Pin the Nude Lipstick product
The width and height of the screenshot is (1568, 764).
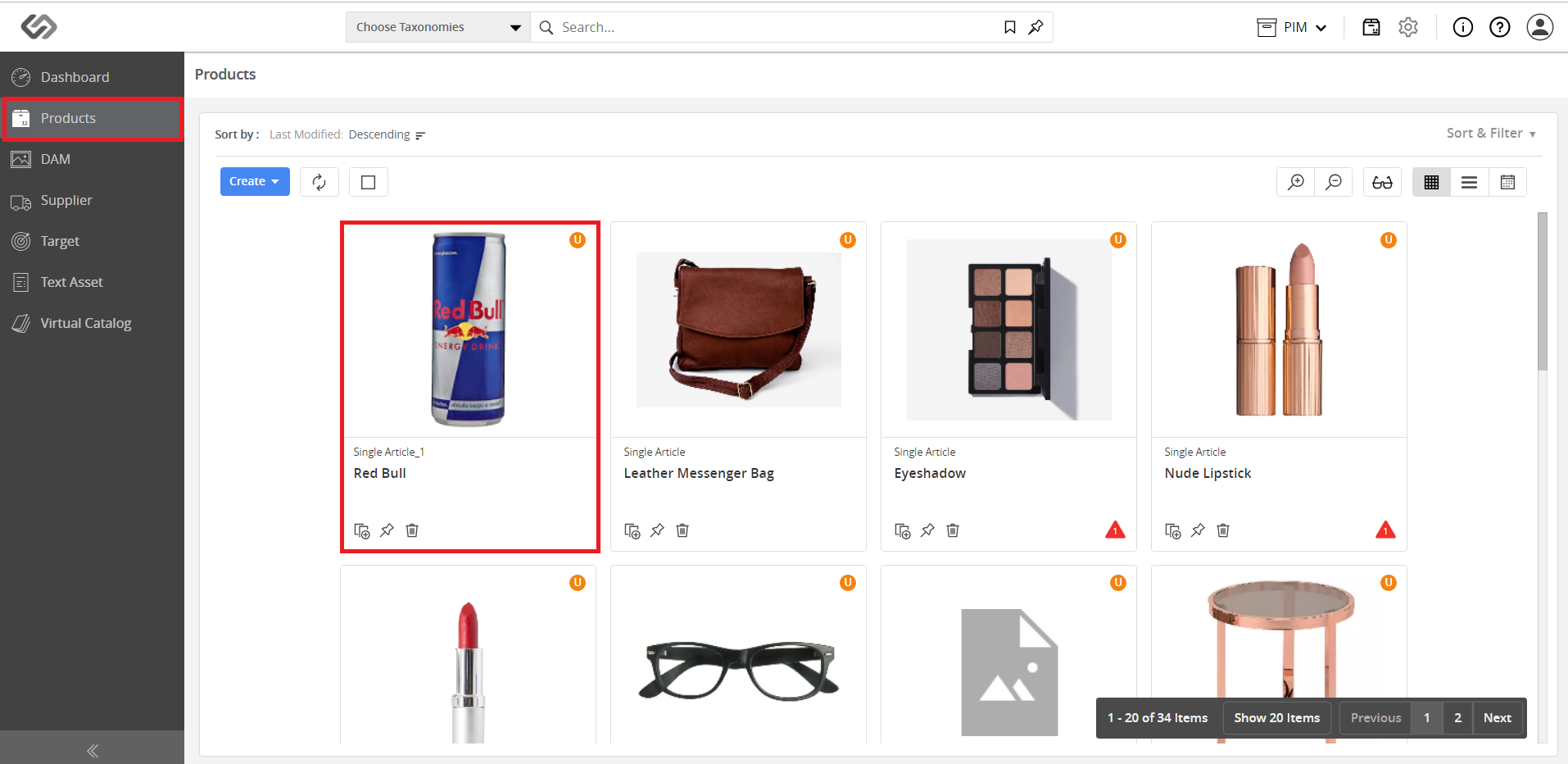[x=1198, y=530]
